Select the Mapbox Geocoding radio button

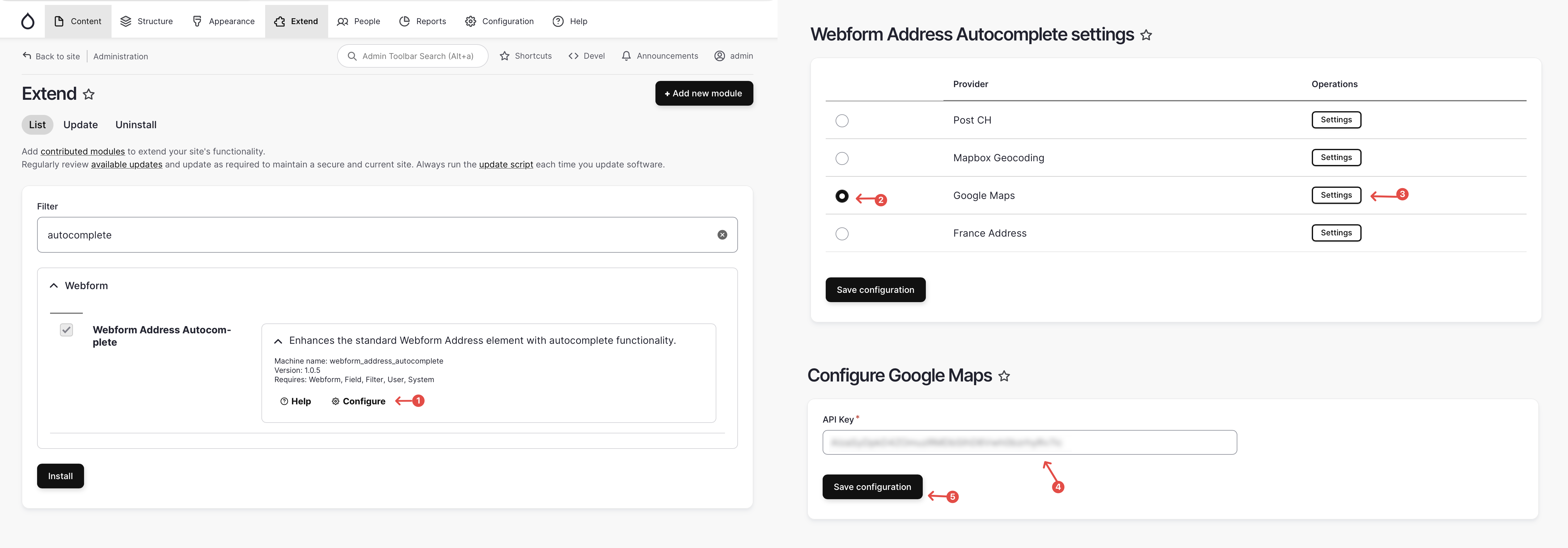coord(842,158)
